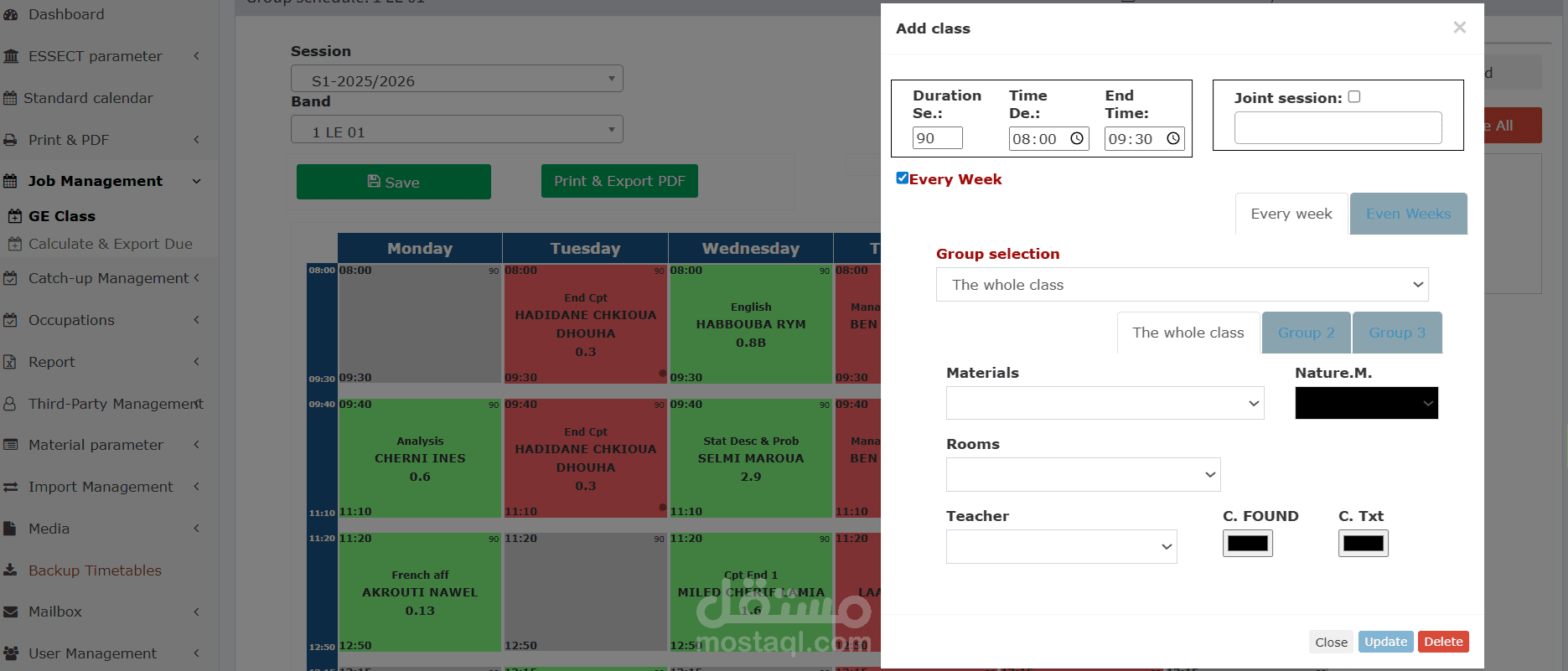1568x671 pixels.
Task: Pick the C. FOUND color swatch
Action: pyautogui.click(x=1247, y=544)
